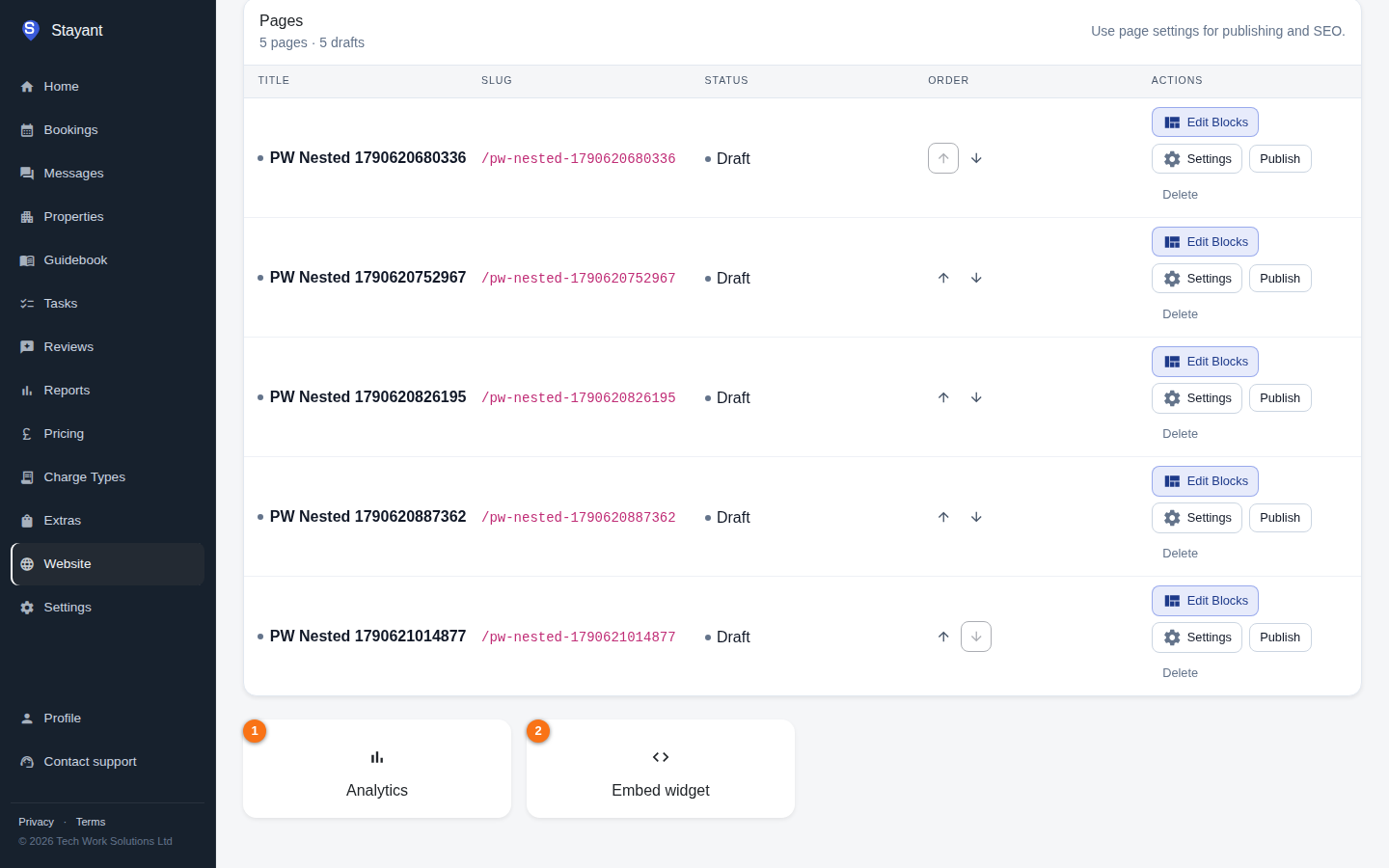The width and height of the screenshot is (1389, 868).
Task: Open the Terms link
Action: (x=91, y=822)
